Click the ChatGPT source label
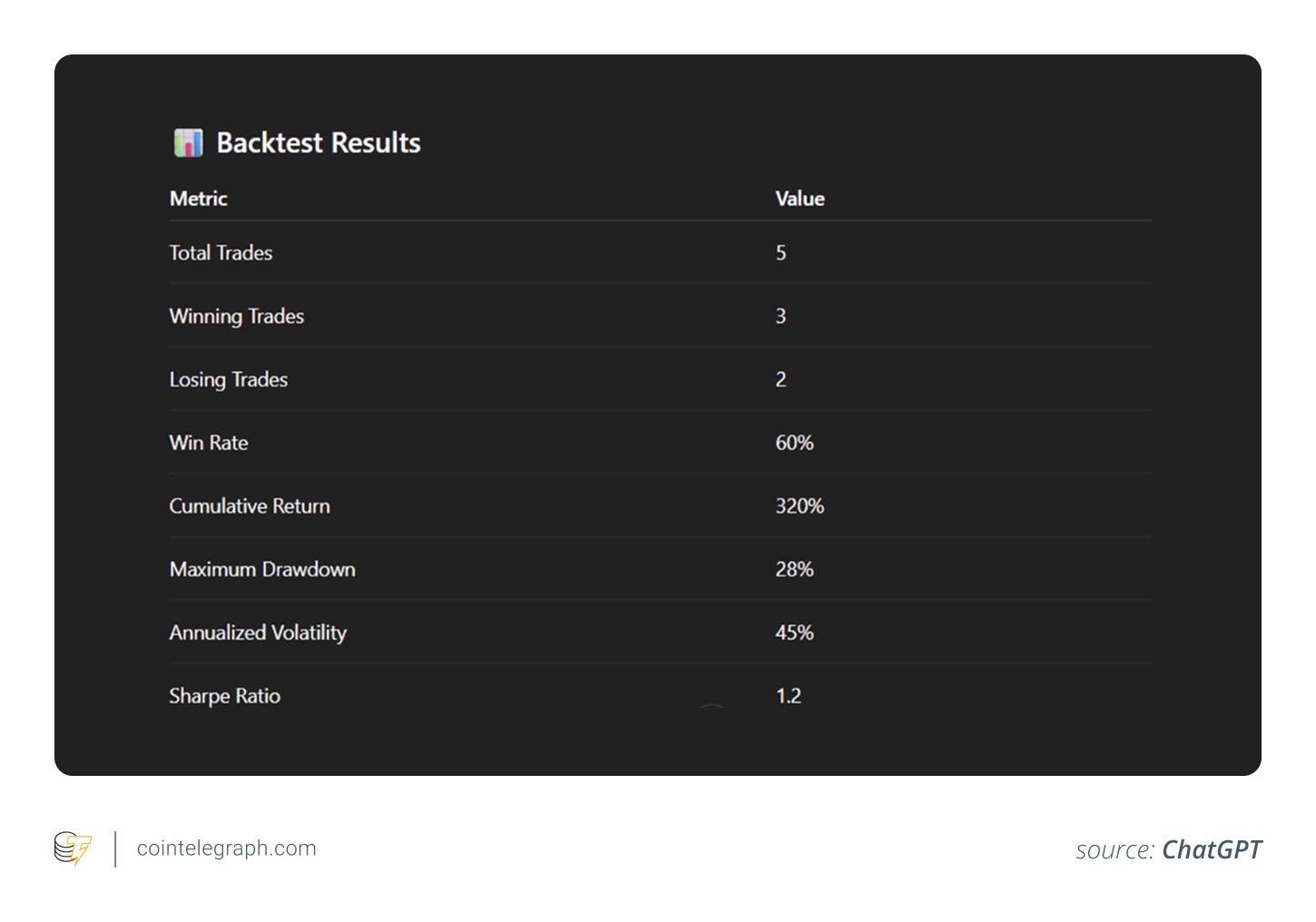 (x=1211, y=849)
